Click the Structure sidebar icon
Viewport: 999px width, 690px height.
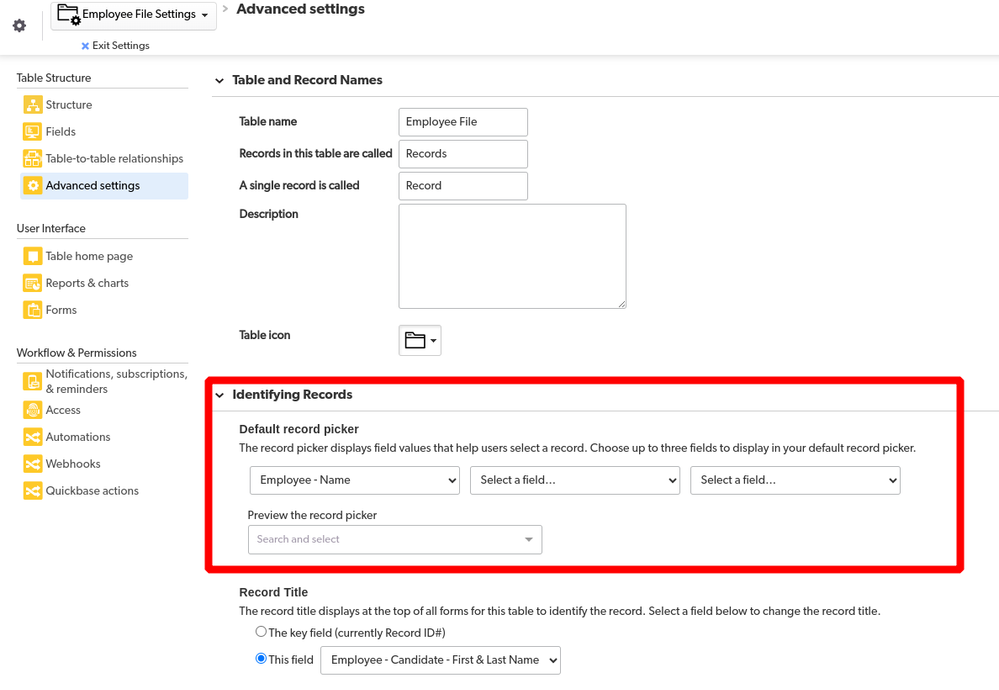coord(32,104)
